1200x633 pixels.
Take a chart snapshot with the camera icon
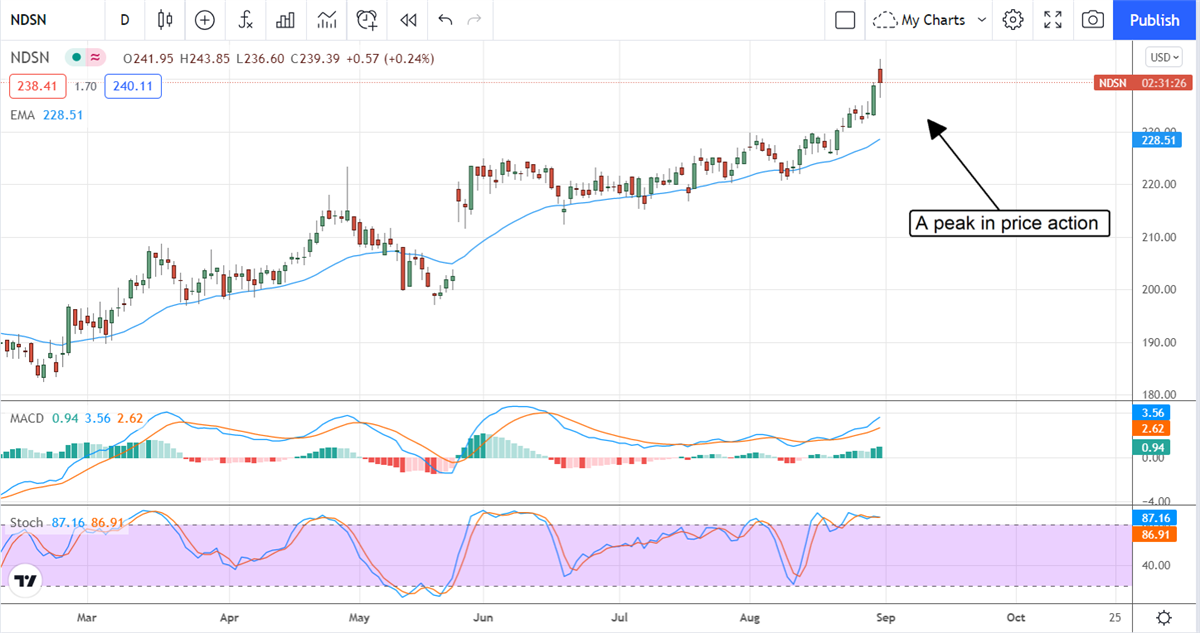(1093, 20)
